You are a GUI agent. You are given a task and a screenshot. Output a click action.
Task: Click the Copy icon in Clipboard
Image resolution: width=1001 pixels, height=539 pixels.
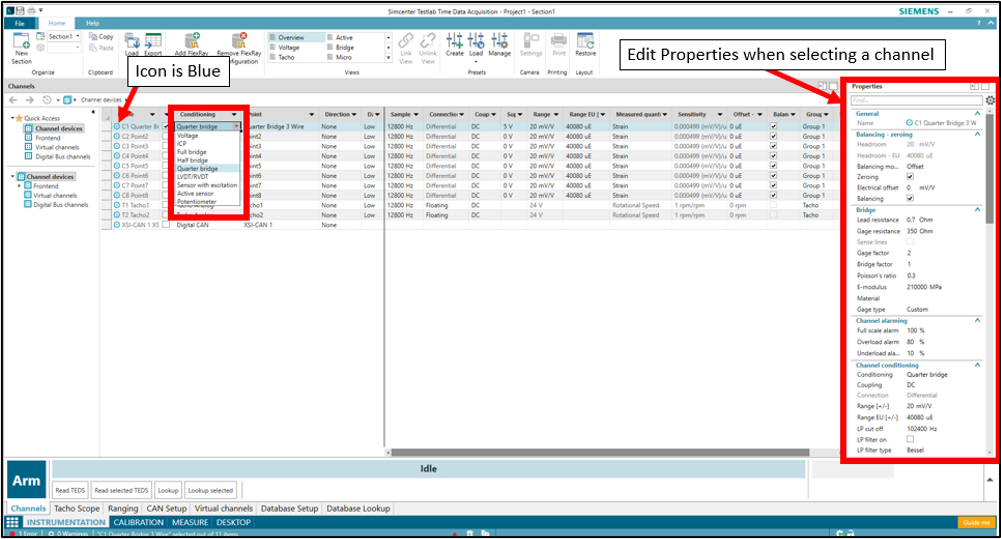click(x=93, y=36)
